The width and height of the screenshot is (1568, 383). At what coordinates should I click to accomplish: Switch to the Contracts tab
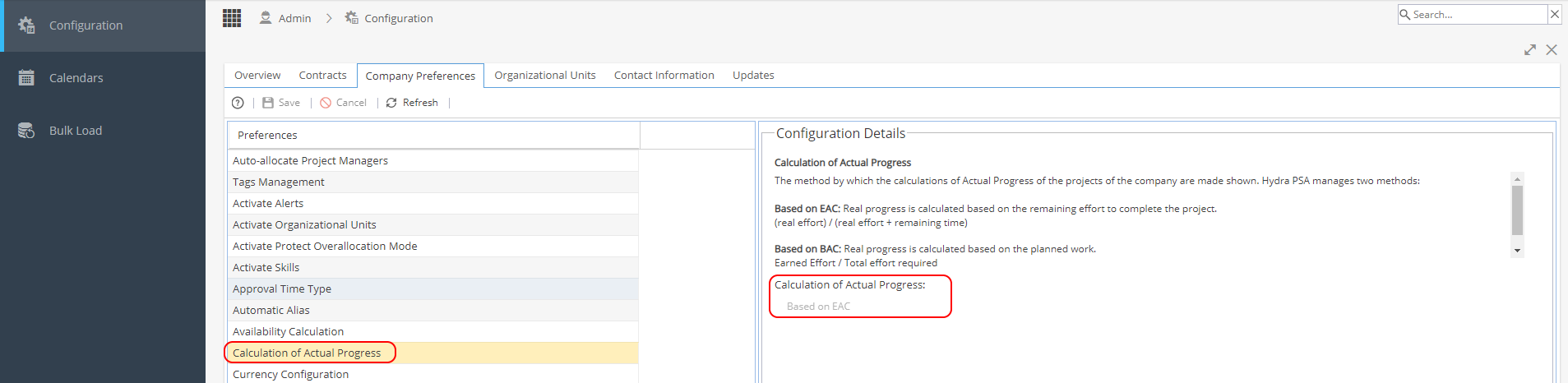[x=322, y=75]
